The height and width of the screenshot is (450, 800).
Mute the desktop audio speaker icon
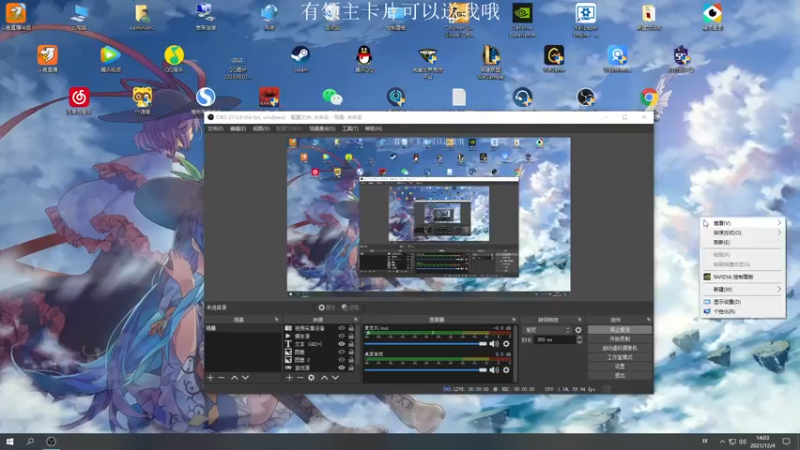click(494, 371)
